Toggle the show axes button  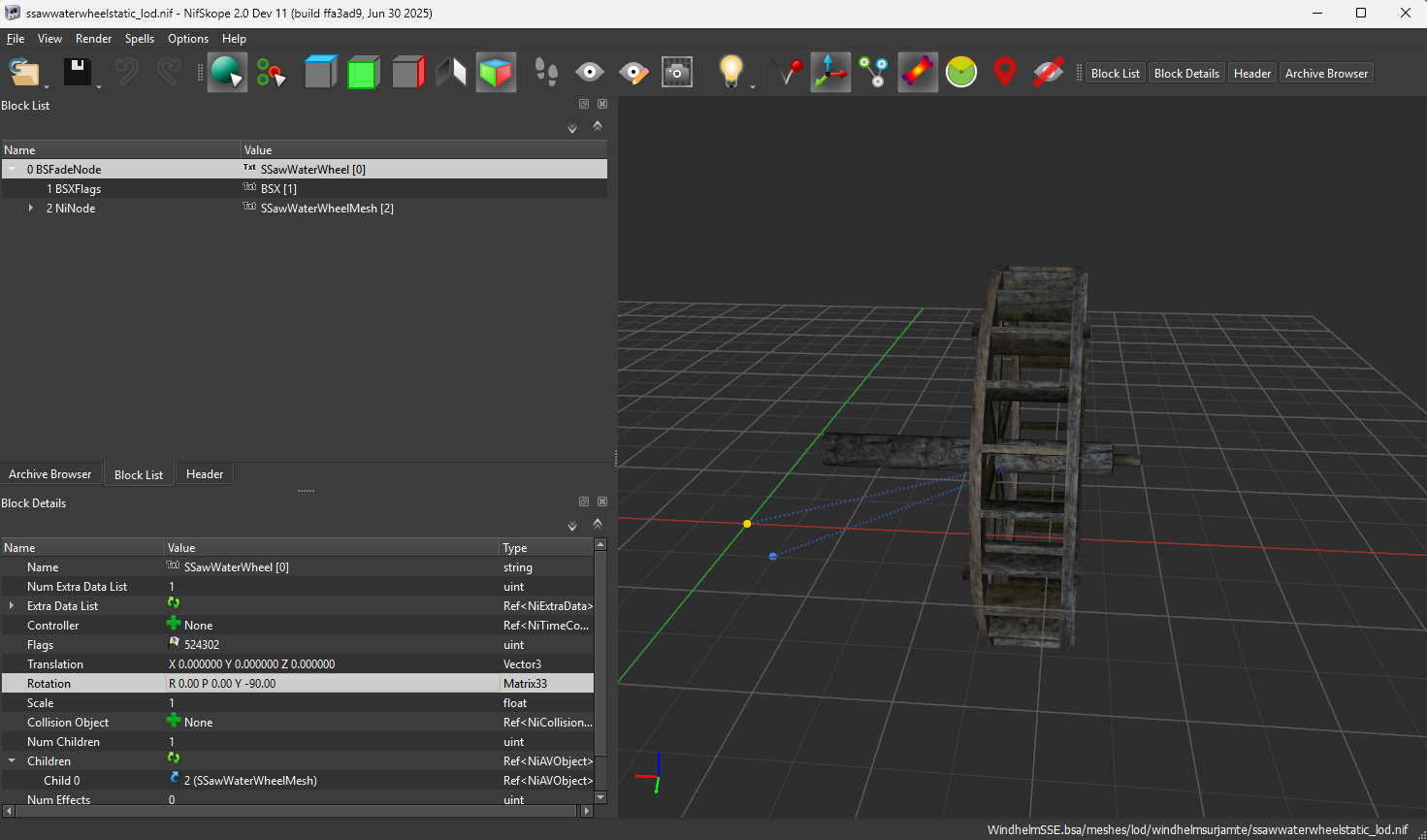pos(830,73)
